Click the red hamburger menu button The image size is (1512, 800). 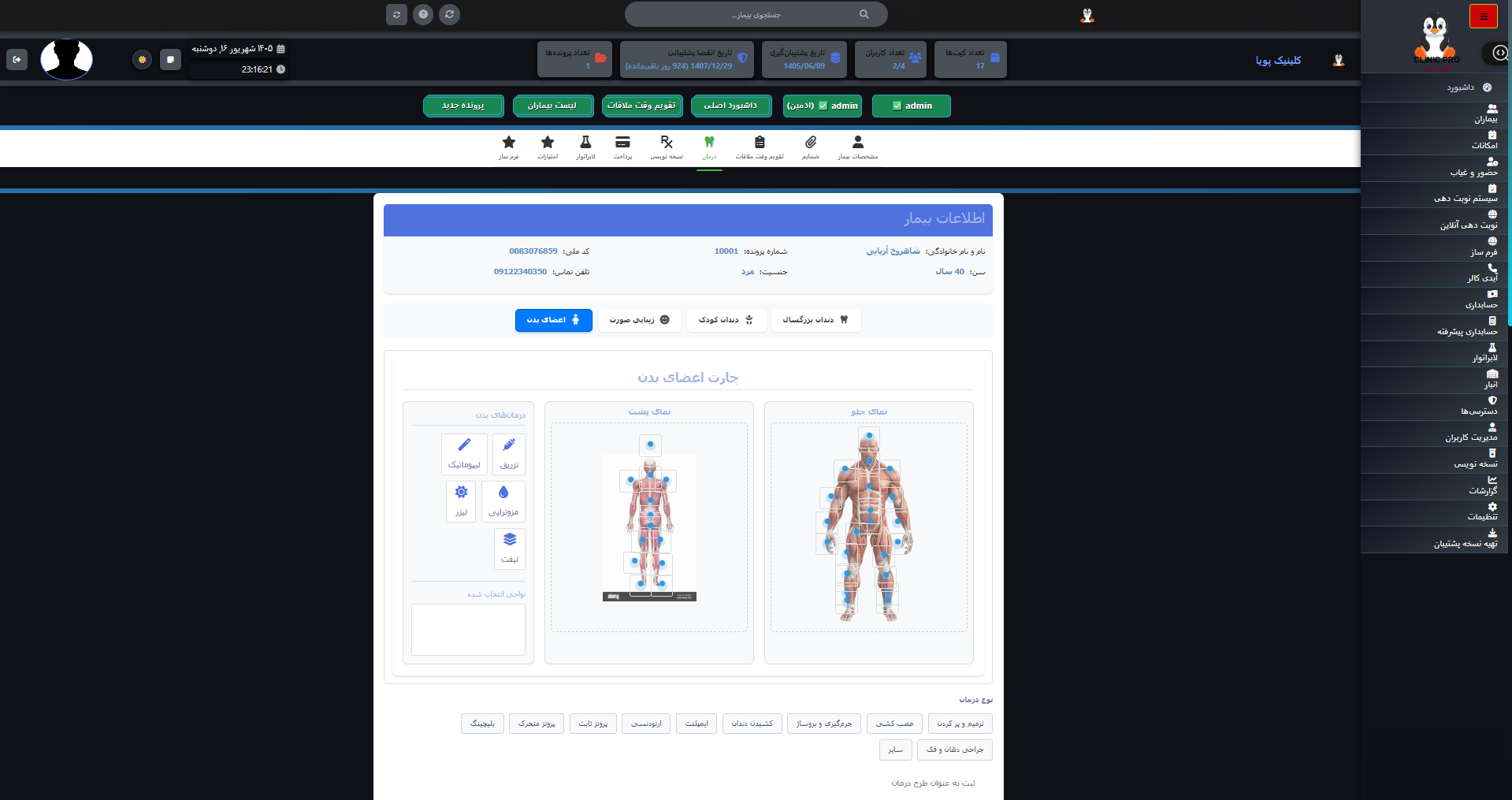tap(1484, 17)
